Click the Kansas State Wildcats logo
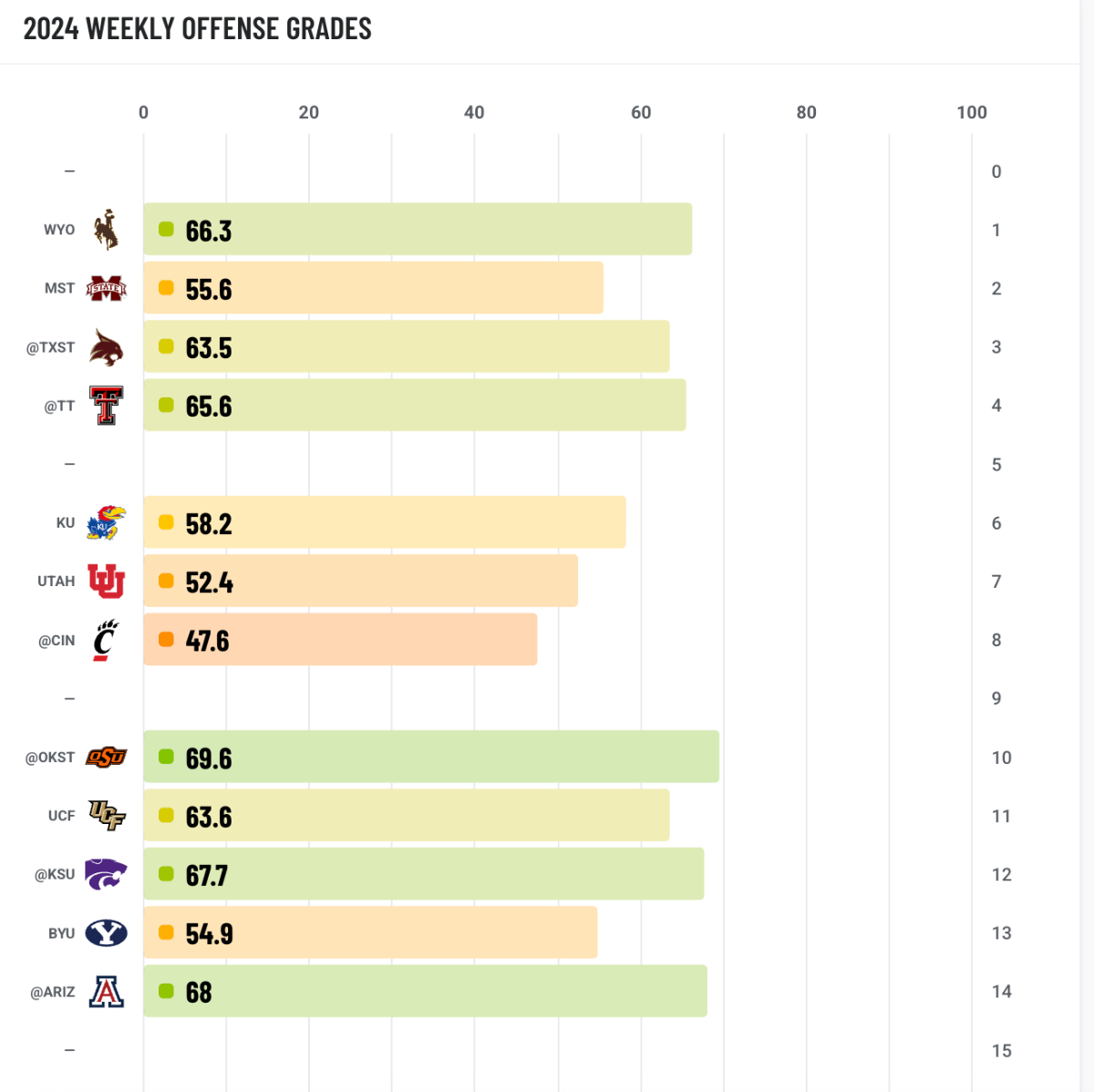The height and width of the screenshot is (1092, 1094). (x=106, y=874)
